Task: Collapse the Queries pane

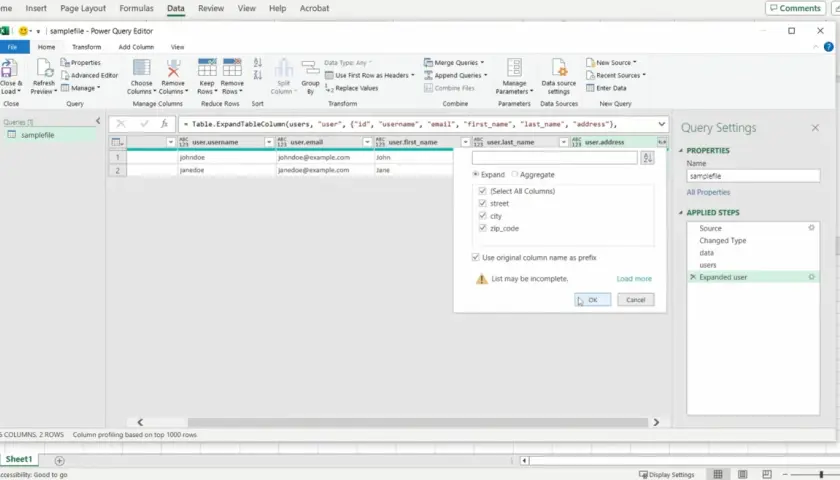Action: pos(98,121)
